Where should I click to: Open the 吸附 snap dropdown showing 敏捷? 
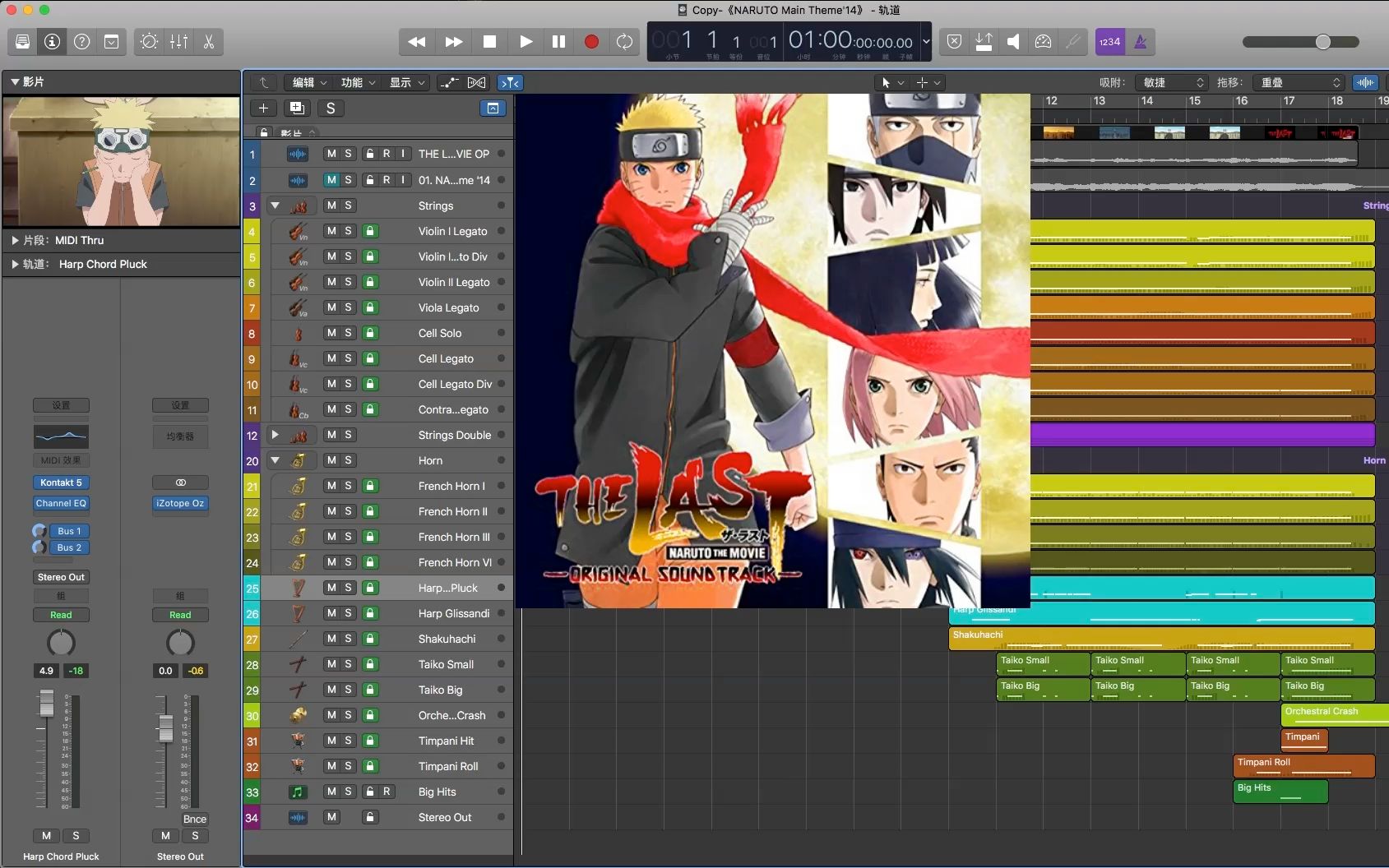[x=1171, y=82]
